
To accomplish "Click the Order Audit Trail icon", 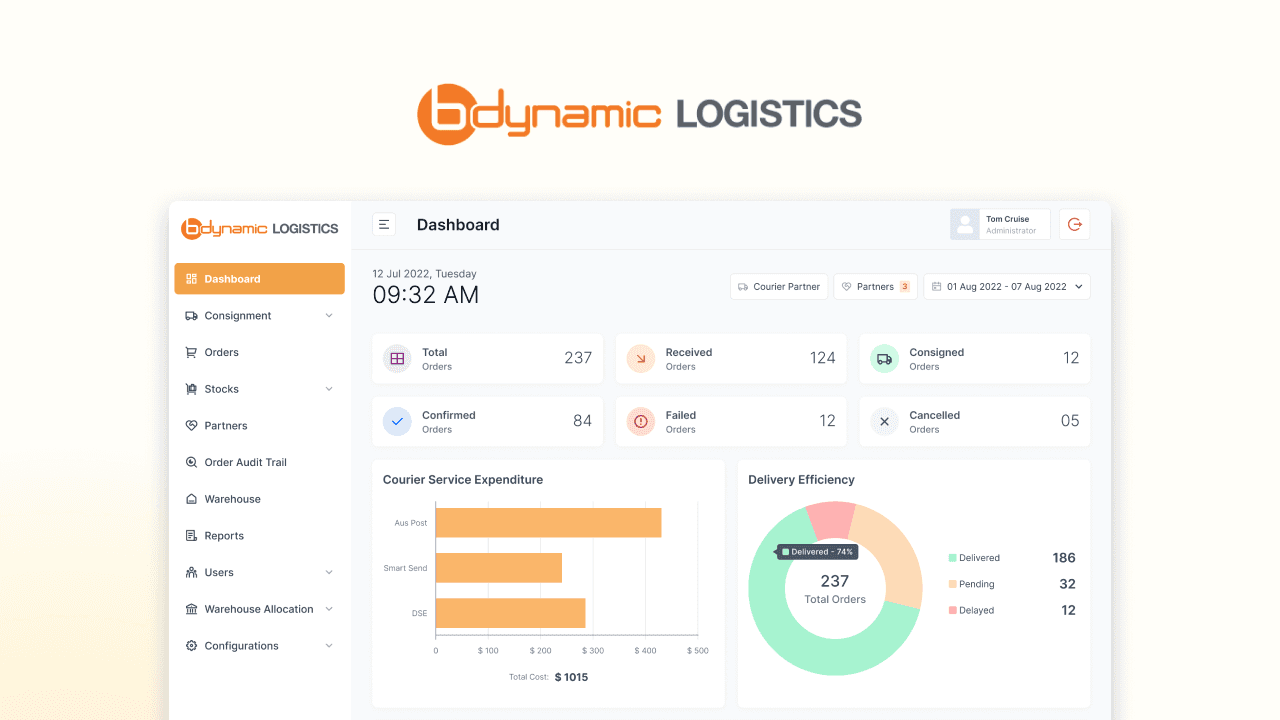I will (191, 462).
